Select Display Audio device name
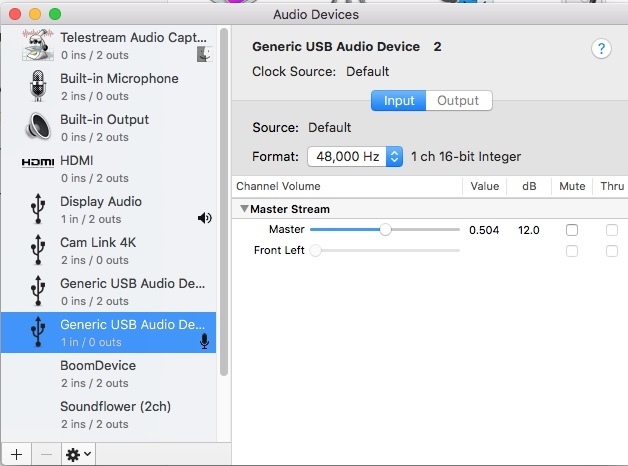Viewport: 628px width, 466px height. 101,201
